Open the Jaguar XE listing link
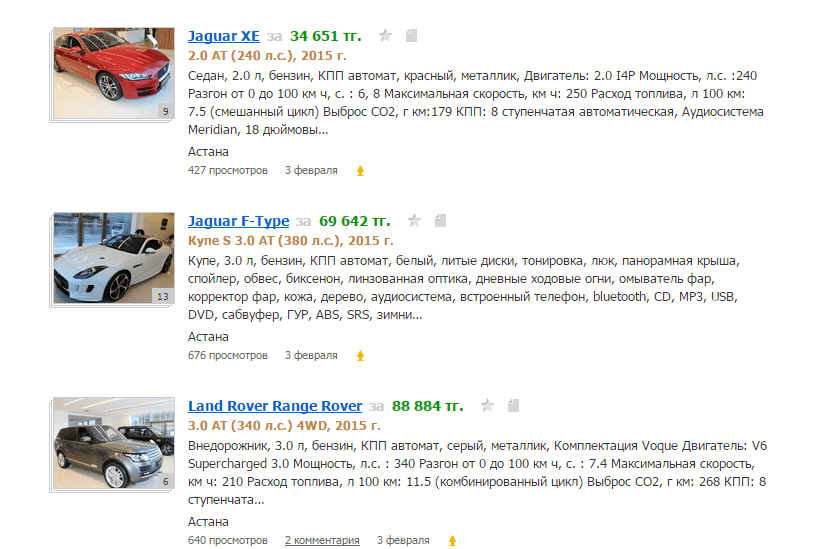Screen dimensions: 831x549 [224, 36]
